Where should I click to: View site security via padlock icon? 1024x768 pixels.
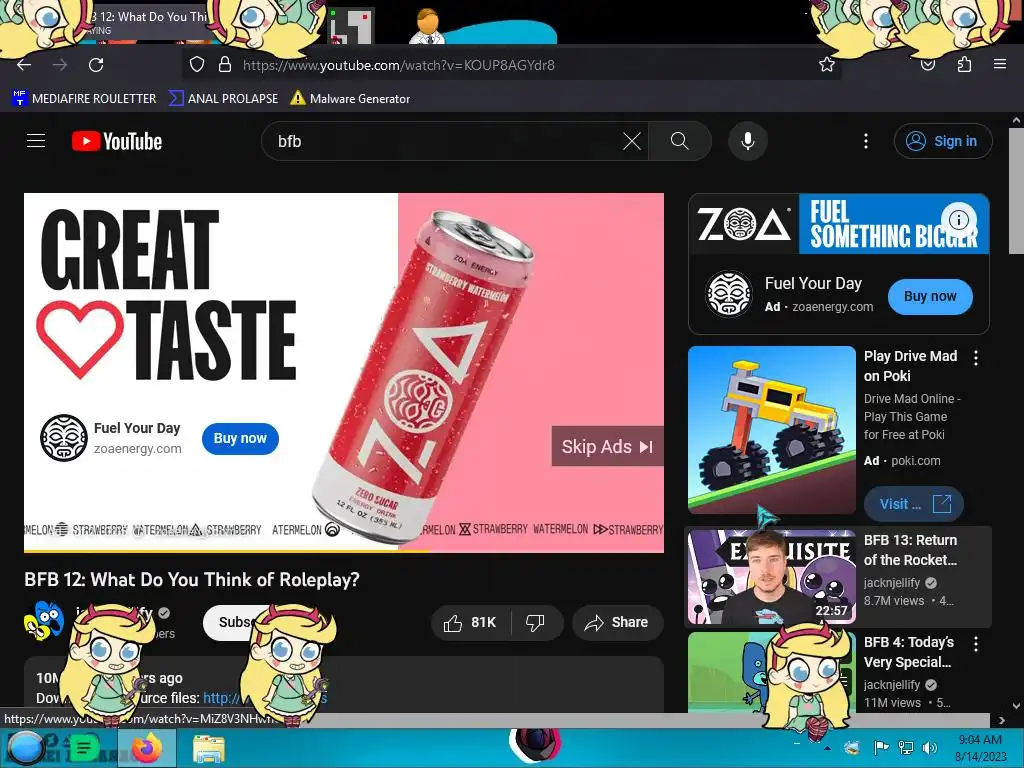pyautogui.click(x=225, y=65)
